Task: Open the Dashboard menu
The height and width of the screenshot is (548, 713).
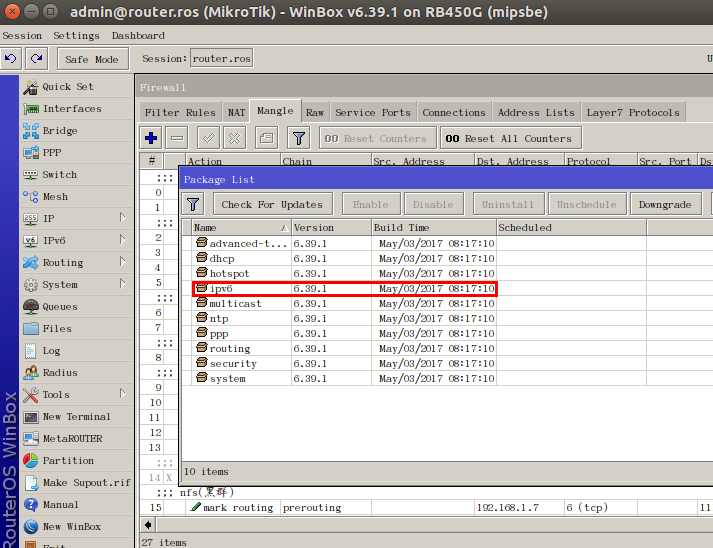Action: tap(138, 35)
